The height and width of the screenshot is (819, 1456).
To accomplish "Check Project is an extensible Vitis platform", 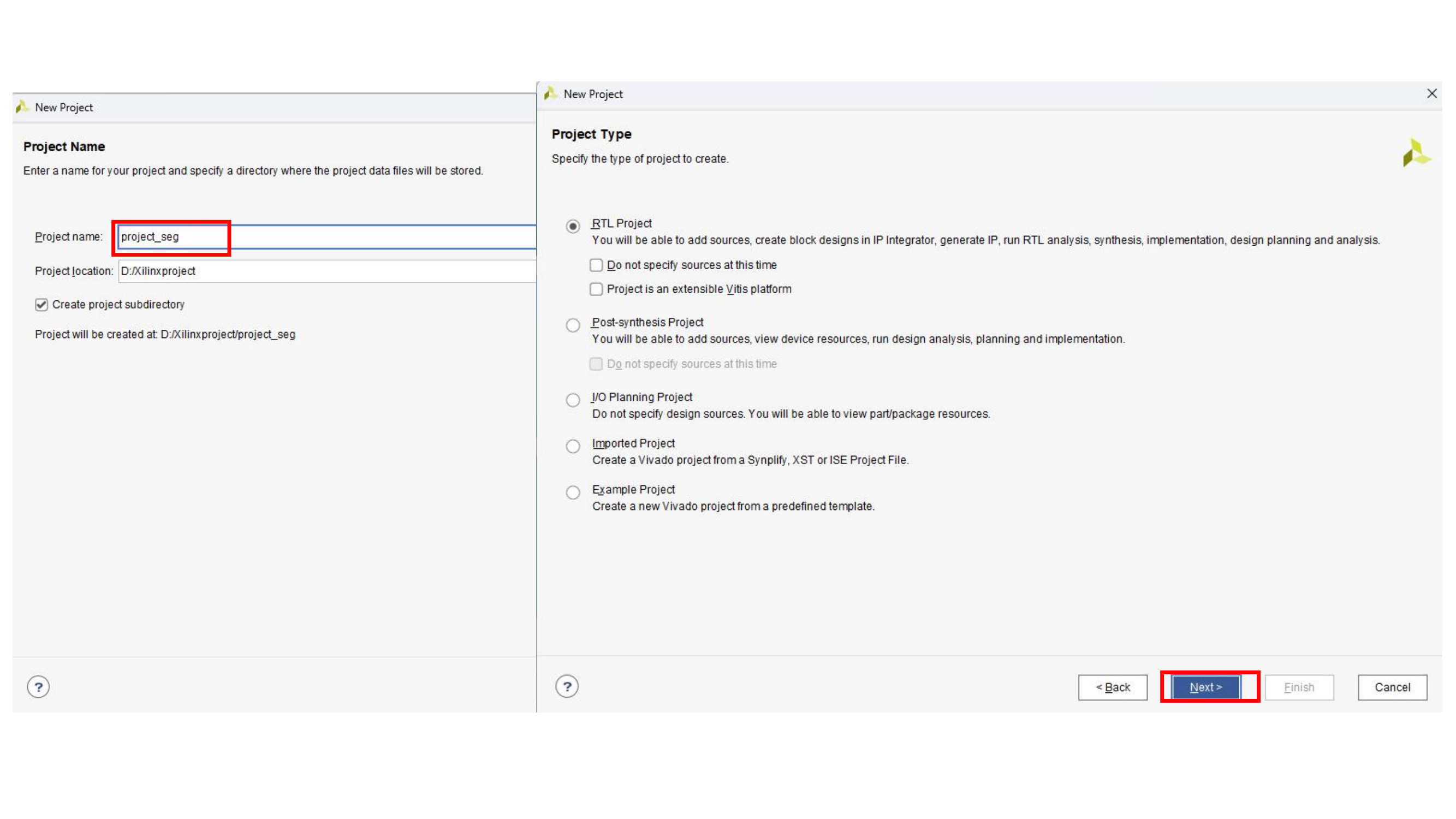I will (x=596, y=289).
